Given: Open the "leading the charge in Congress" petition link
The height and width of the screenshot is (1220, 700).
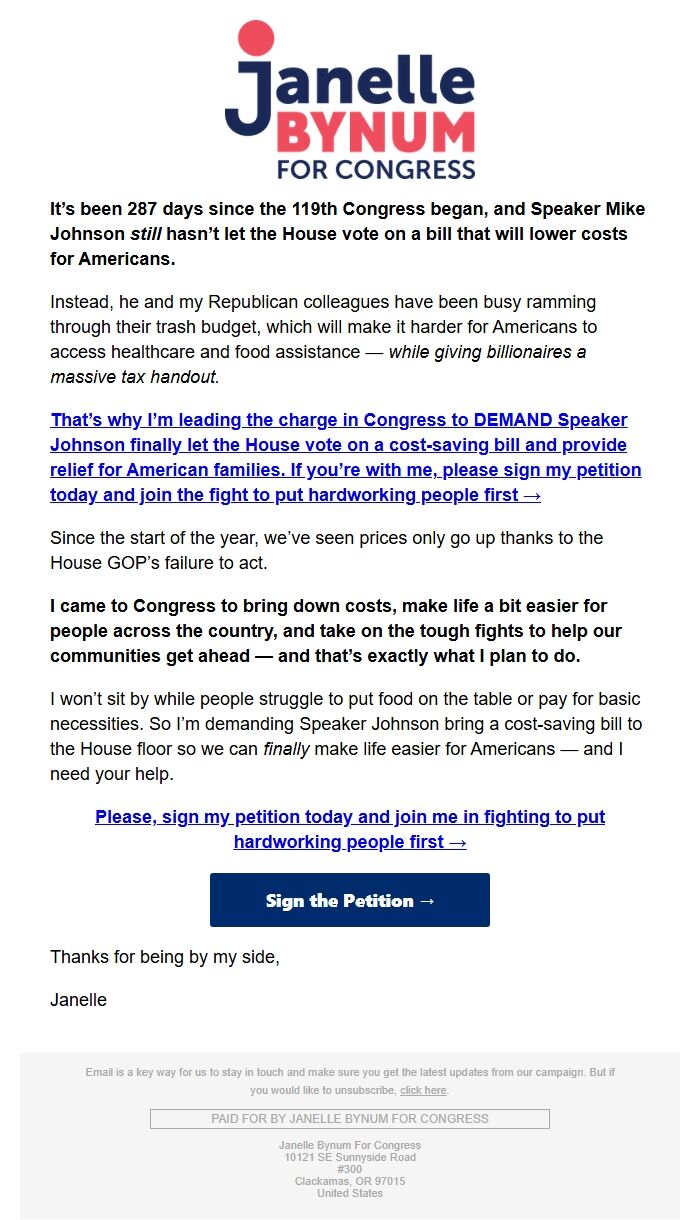Looking at the screenshot, I should (x=345, y=457).
